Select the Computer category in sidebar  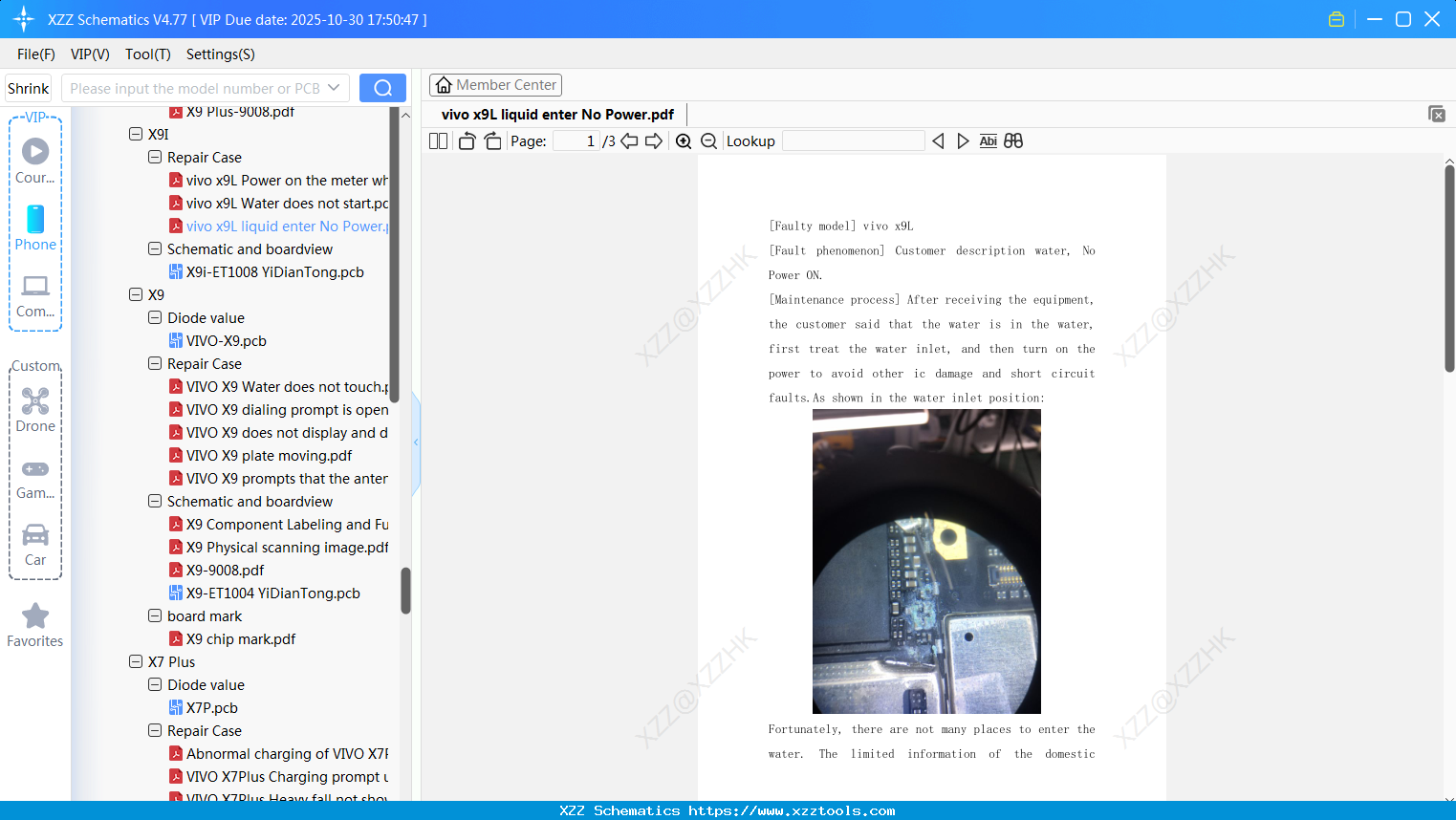(x=35, y=295)
